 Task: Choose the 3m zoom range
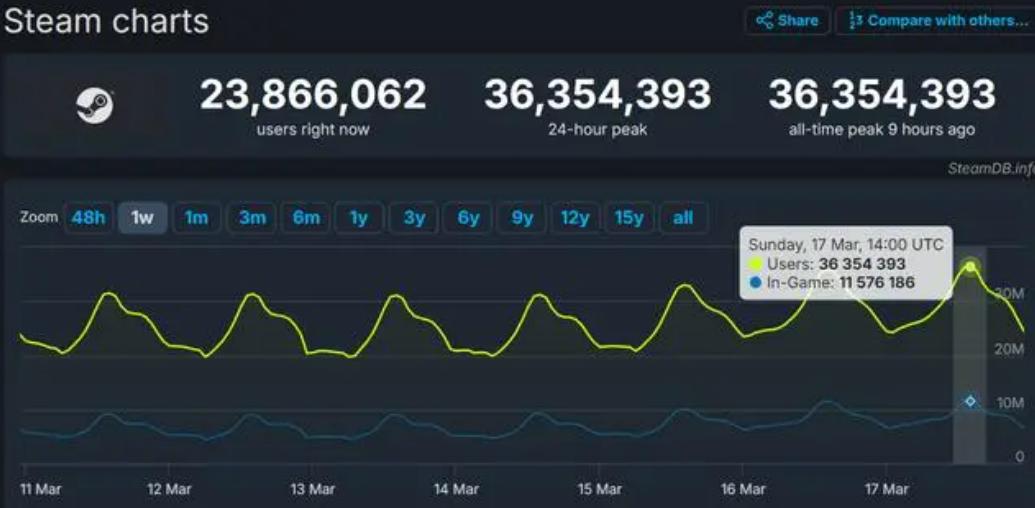(251, 218)
